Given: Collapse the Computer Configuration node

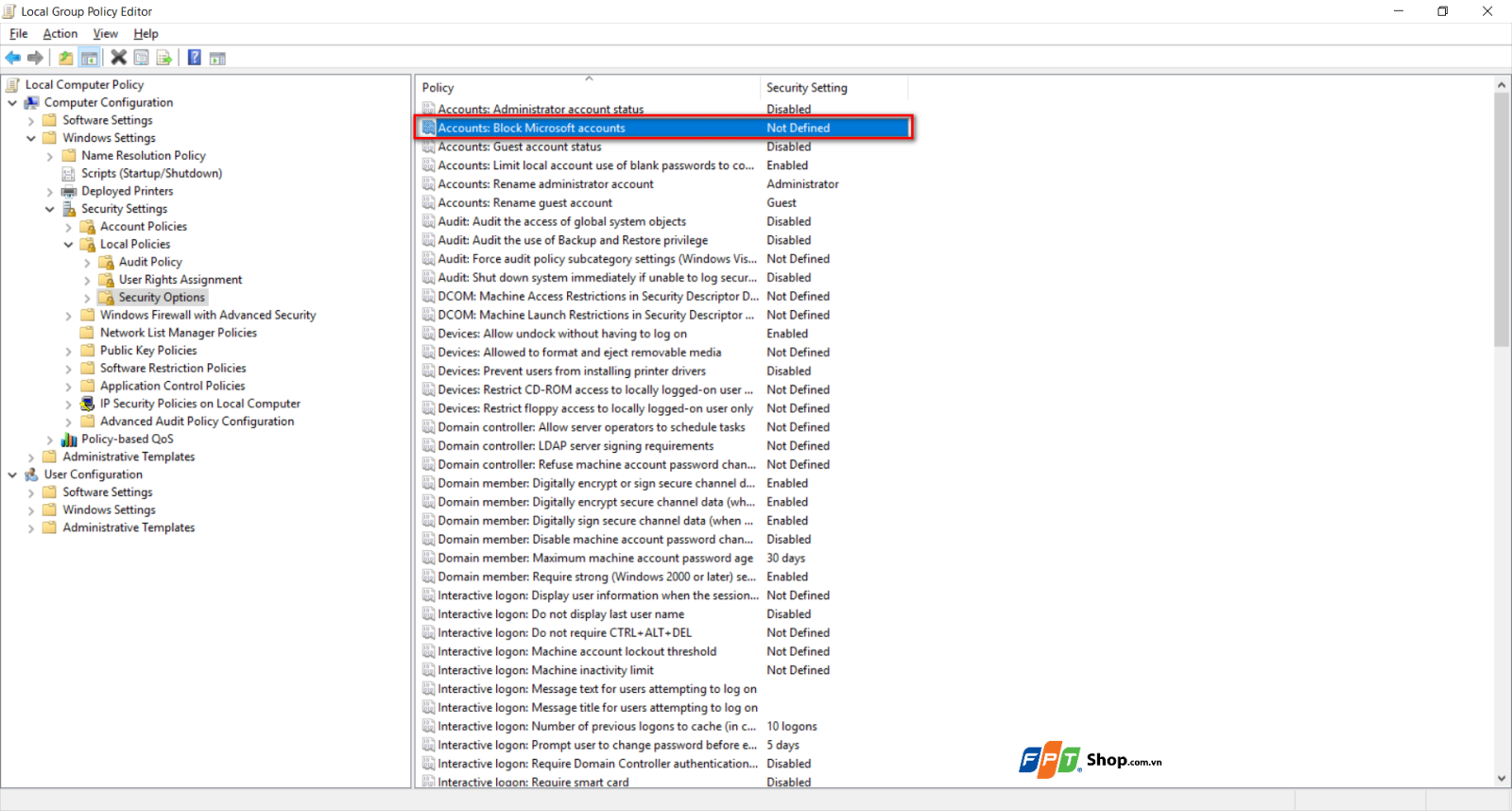Looking at the screenshot, I should pos(12,102).
